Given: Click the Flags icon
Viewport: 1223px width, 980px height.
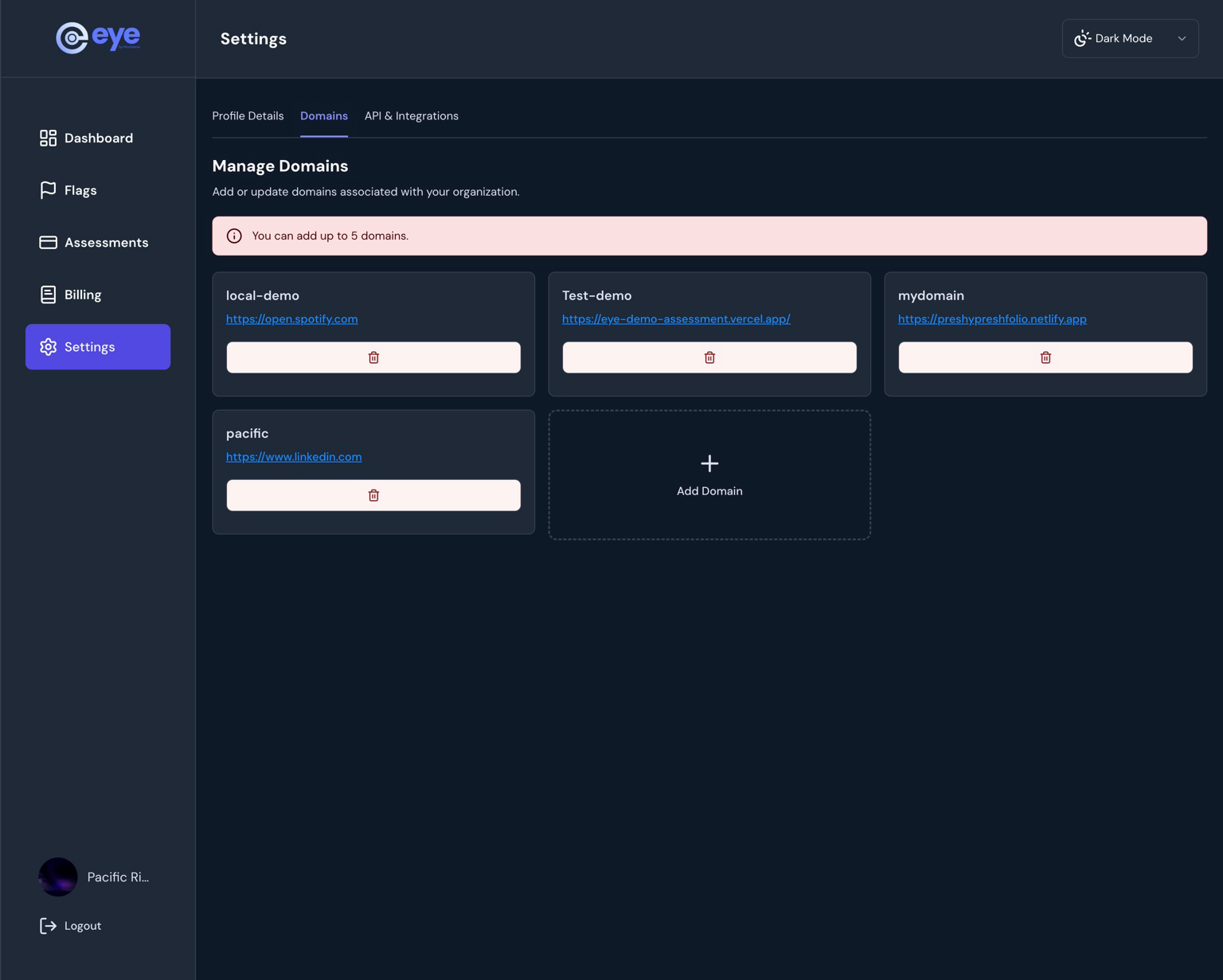Looking at the screenshot, I should (x=48, y=189).
